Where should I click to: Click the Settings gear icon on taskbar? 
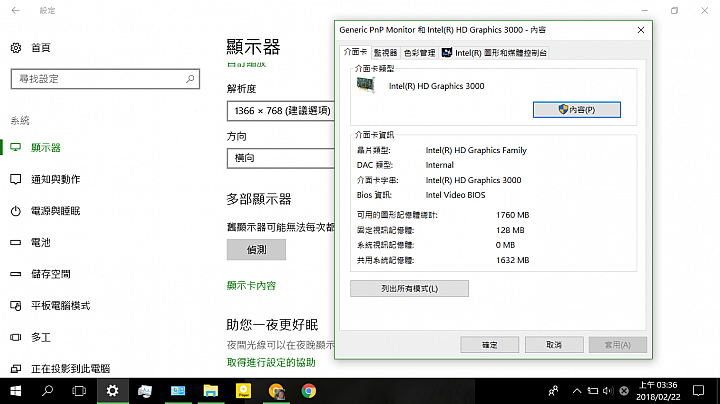coord(112,391)
